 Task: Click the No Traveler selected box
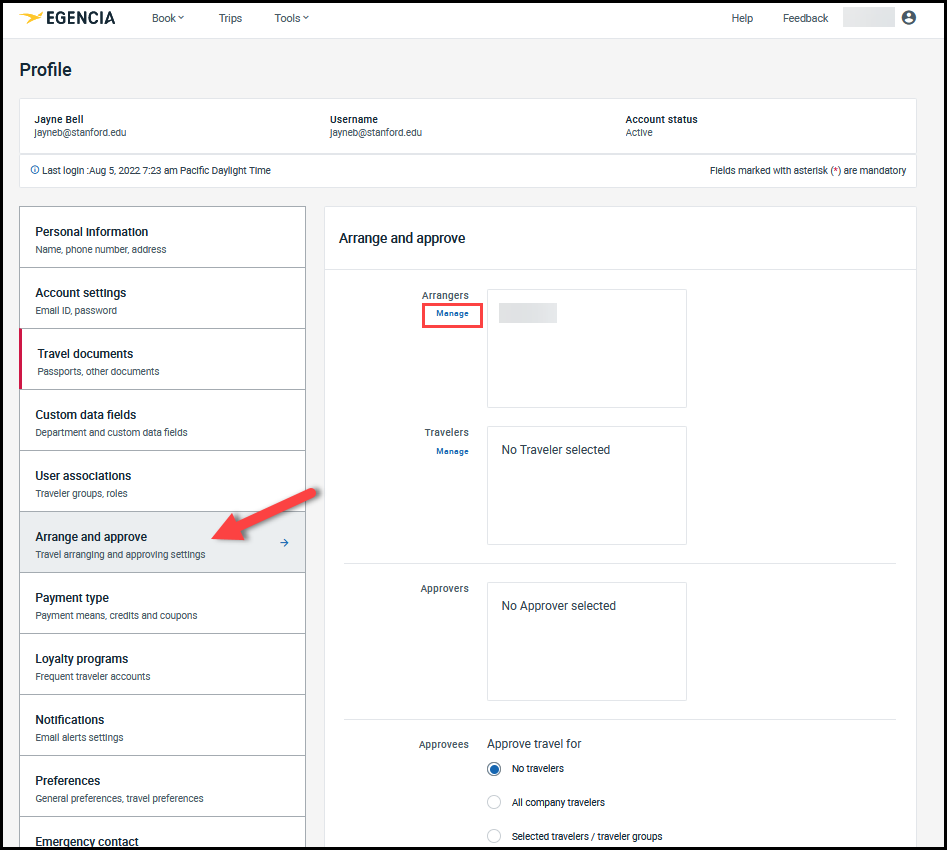tap(586, 486)
